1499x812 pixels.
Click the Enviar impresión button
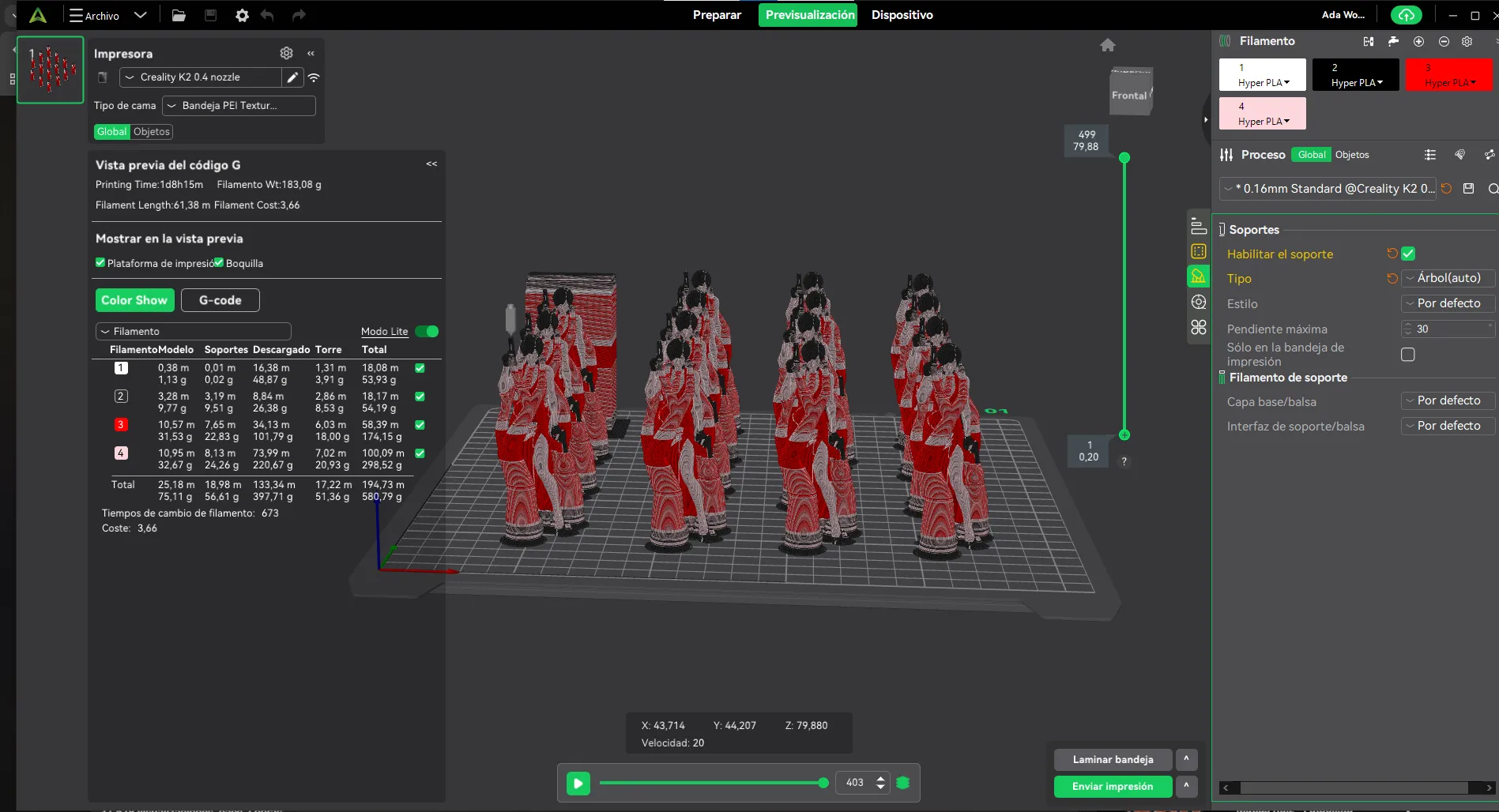click(x=1112, y=787)
